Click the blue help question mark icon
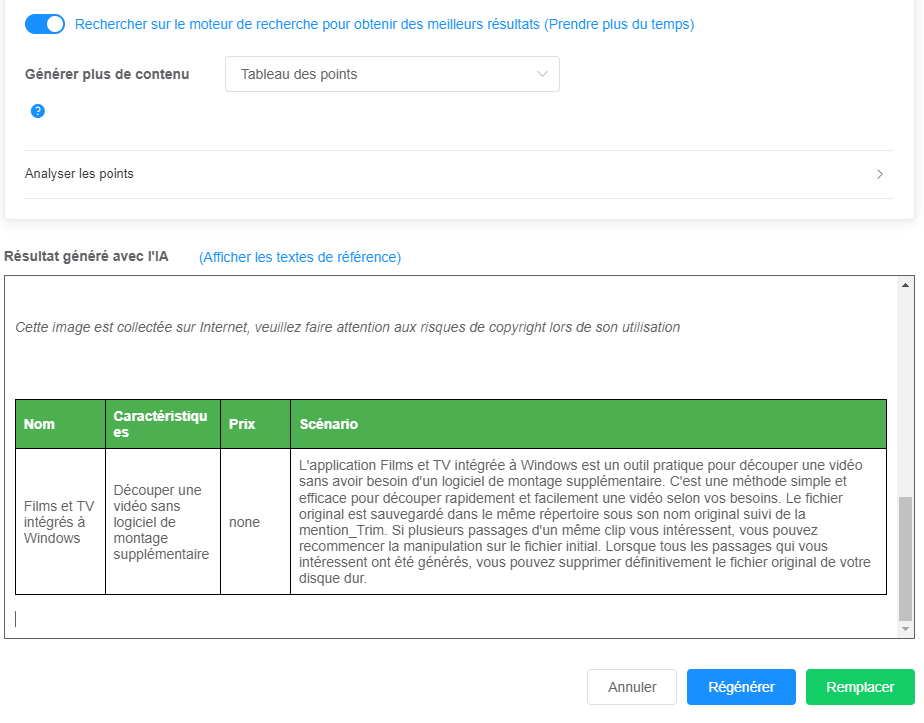Image resolution: width=924 pixels, height=723 pixels. click(38, 111)
